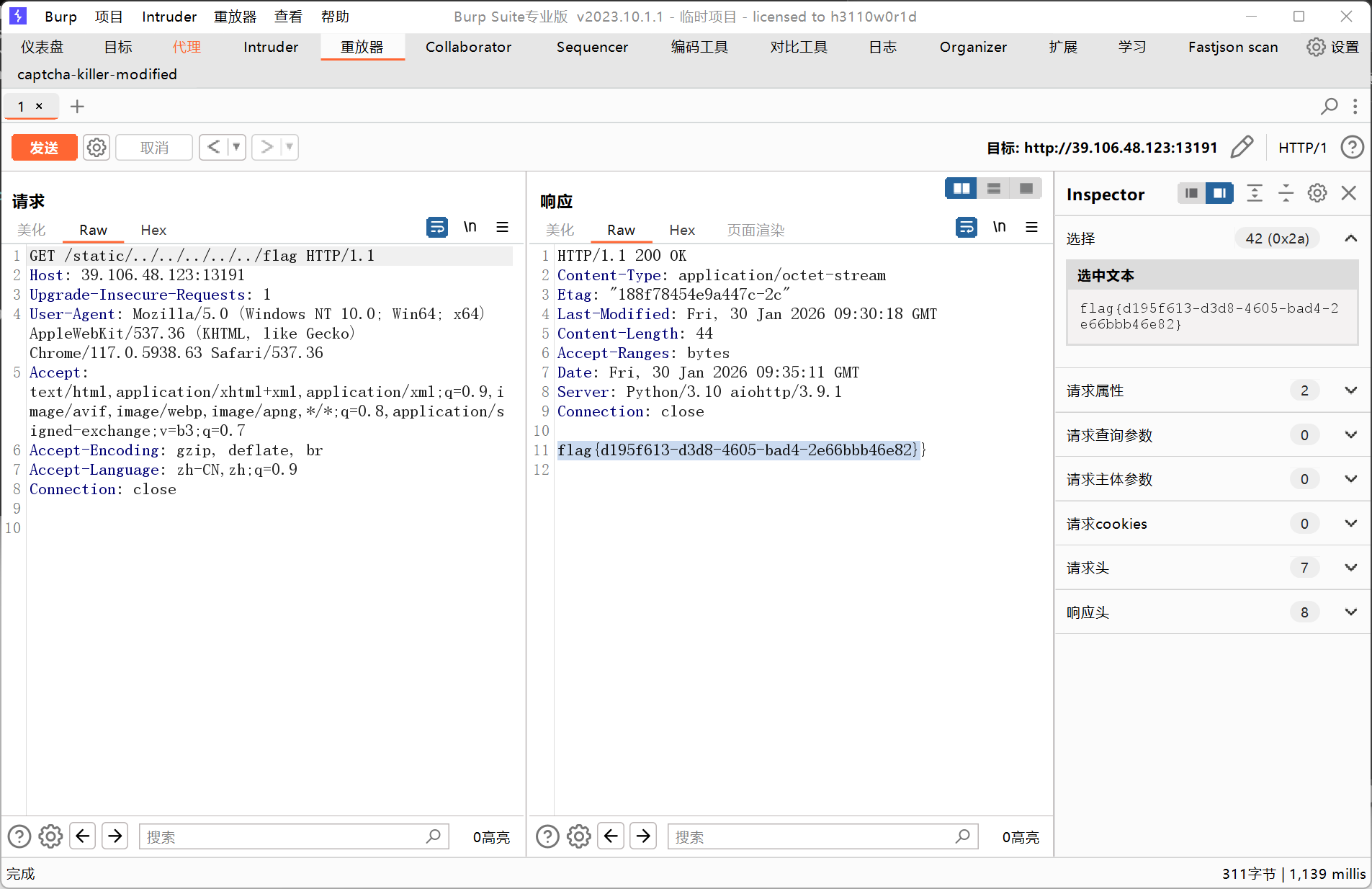This screenshot has height=889, width=1372.
Task: Expand all Inspector sections
Action: pos(1255,193)
